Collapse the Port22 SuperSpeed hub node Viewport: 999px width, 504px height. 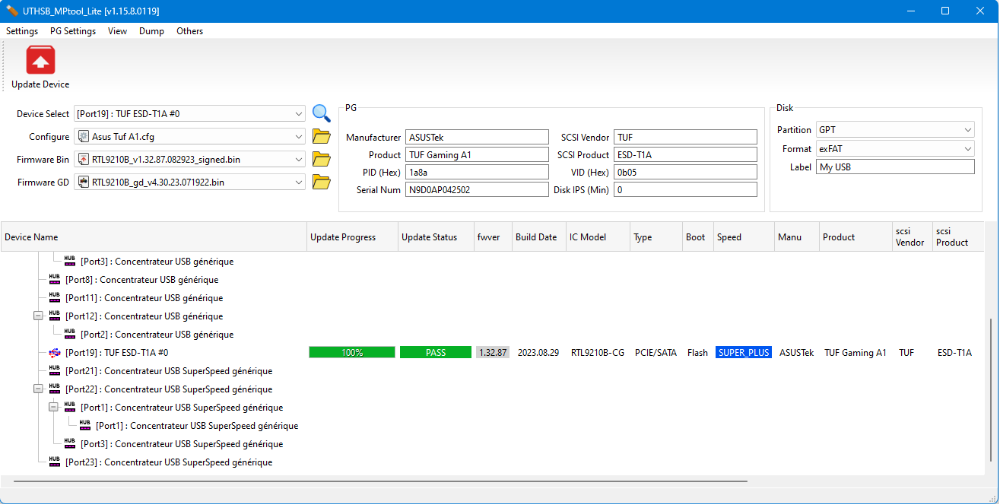coord(39,389)
